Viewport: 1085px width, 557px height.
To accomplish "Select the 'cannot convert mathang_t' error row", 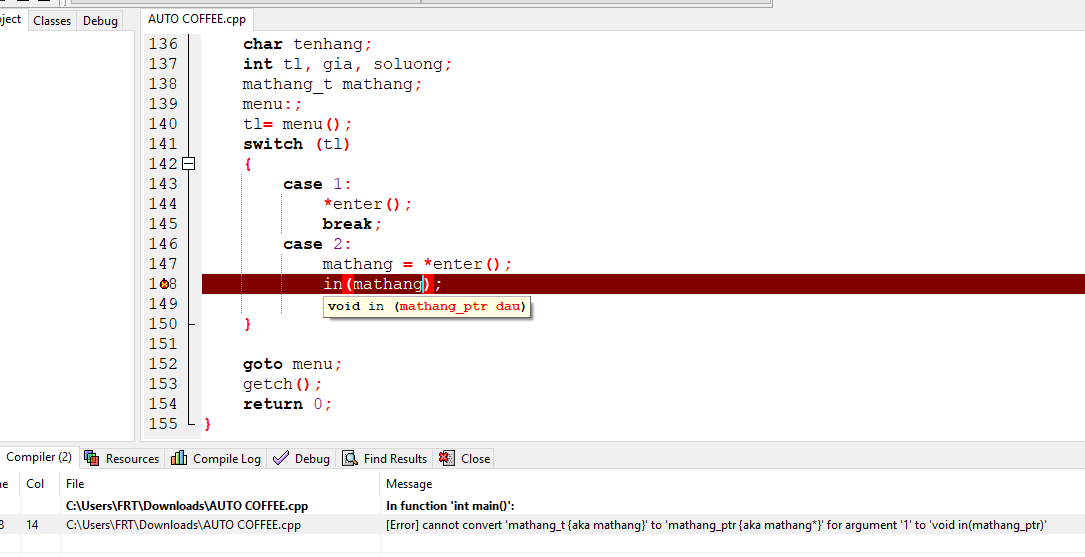I will pos(715,525).
